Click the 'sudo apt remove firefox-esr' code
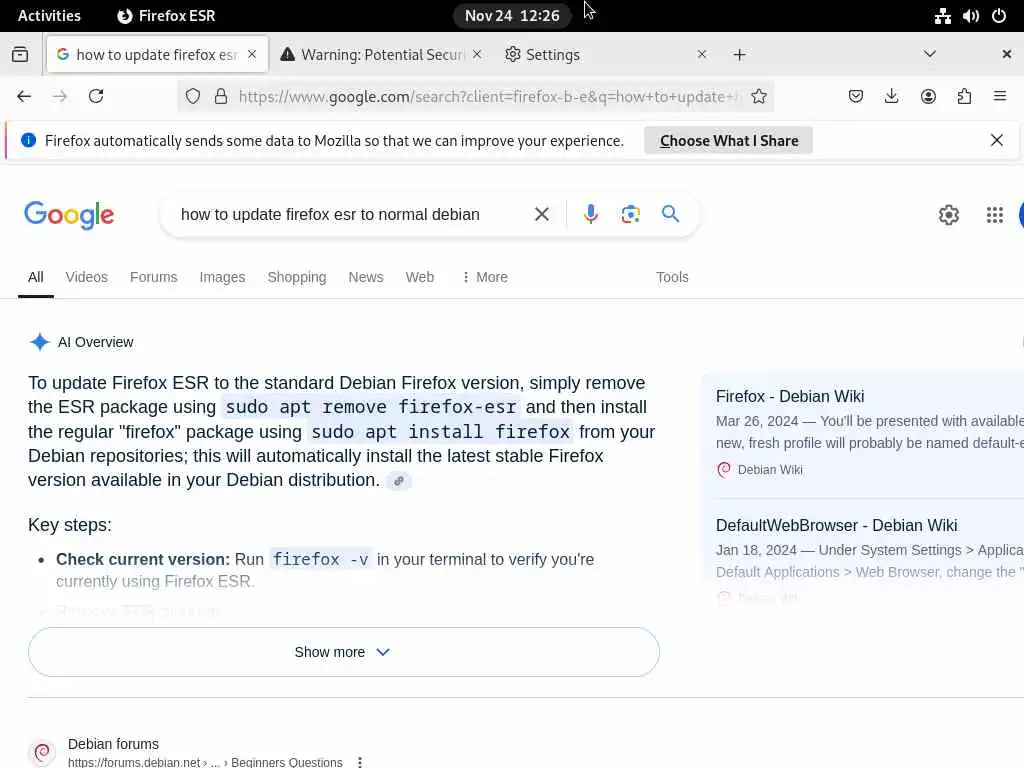The width and height of the screenshot is (1024, 768). 370,407
